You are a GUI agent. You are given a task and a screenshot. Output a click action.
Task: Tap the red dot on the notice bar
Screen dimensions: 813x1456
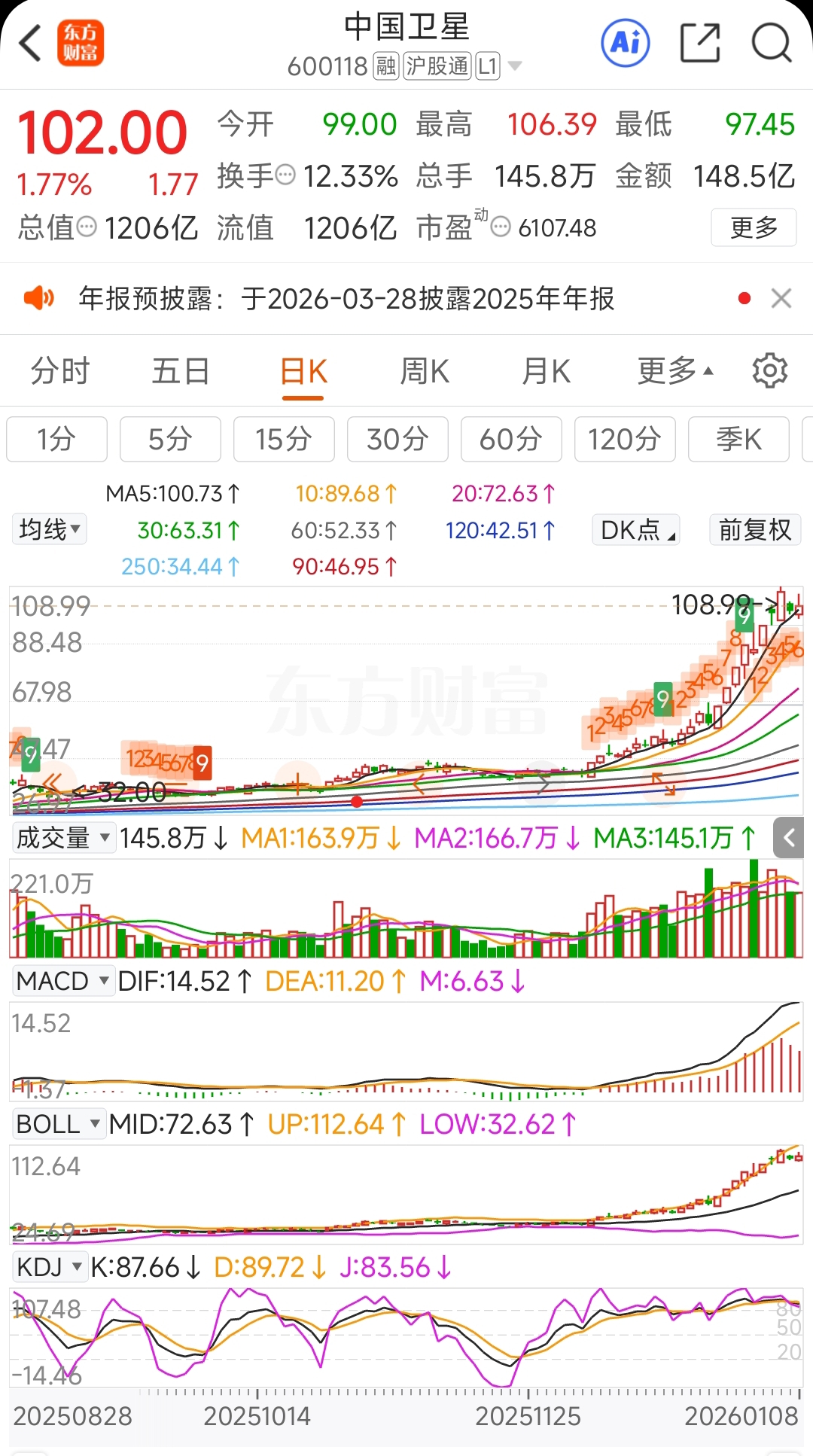pyautogui.click(x=744, y=298)
